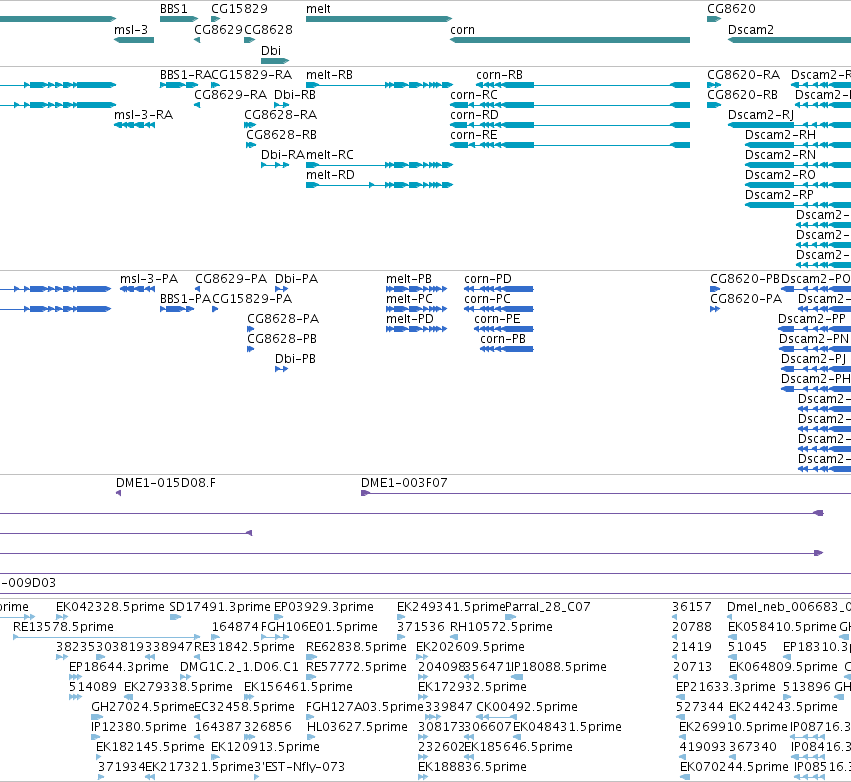
Task: Click protein msl-3-PA
Action: tap(137, 289)
